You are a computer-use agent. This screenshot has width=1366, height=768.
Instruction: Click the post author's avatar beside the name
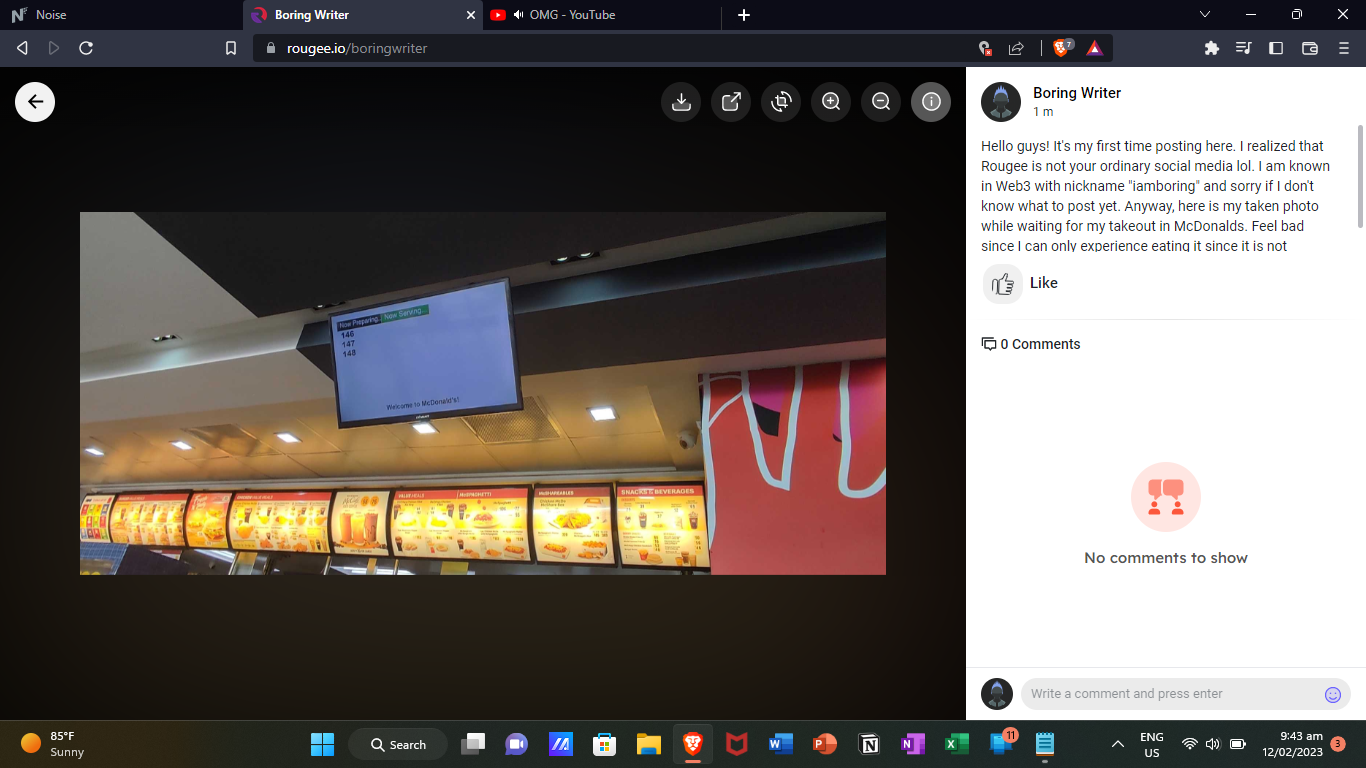[x=1001, y=102]
